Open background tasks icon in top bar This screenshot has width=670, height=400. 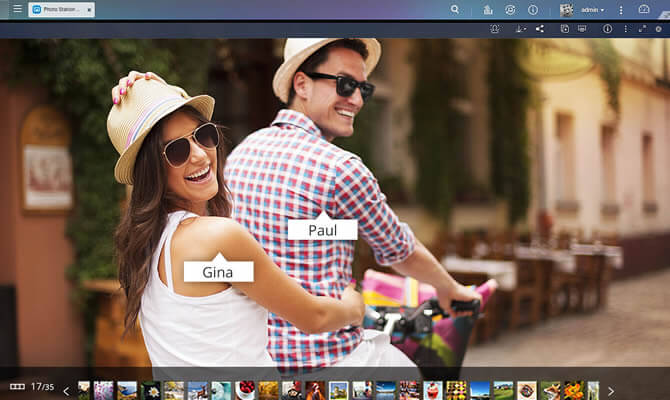click(x=488, y=9)
